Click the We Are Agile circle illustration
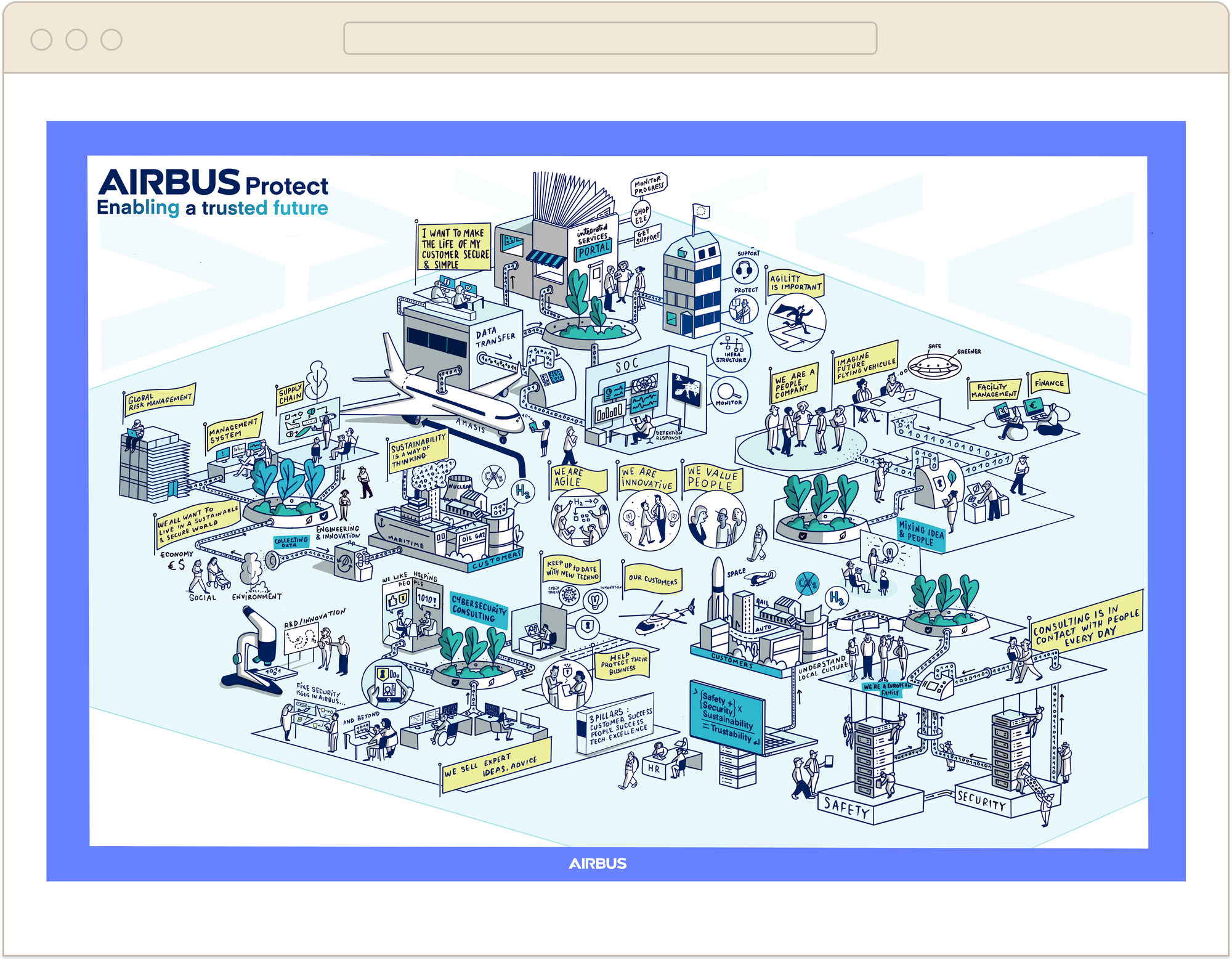 coord(580,519)
